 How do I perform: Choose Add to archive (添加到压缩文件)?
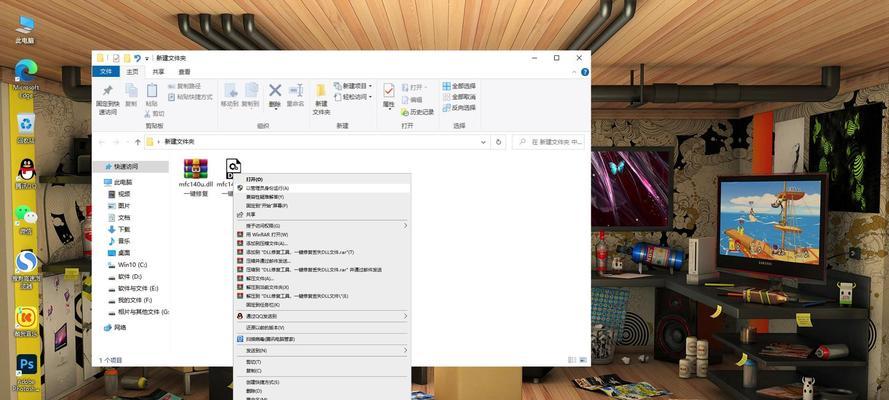321,243
